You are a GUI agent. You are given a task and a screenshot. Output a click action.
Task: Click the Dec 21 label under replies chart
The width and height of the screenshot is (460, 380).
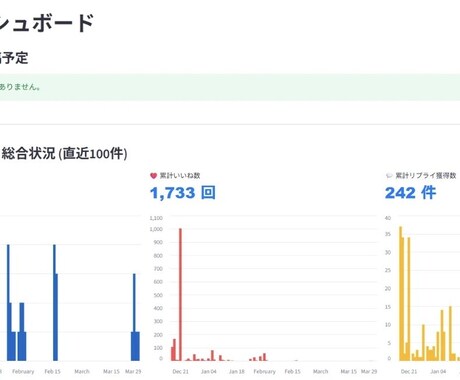(x=409, y=371)
